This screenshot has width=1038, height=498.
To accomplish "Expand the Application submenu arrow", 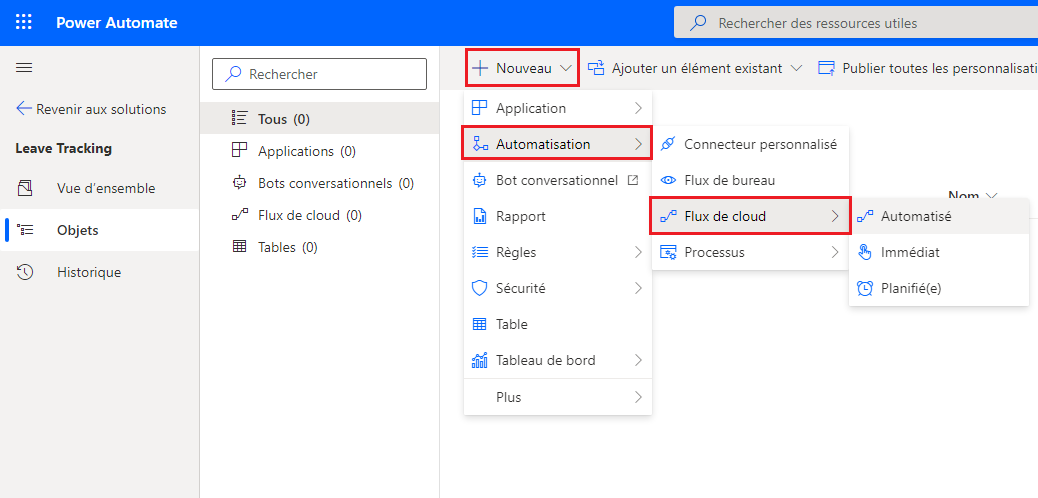I will point(638,108).
